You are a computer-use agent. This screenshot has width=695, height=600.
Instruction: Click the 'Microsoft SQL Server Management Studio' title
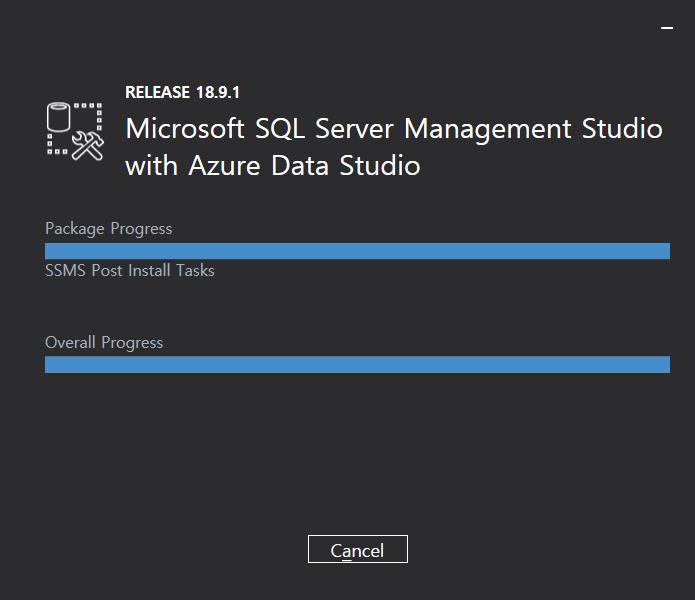[394, 129]
